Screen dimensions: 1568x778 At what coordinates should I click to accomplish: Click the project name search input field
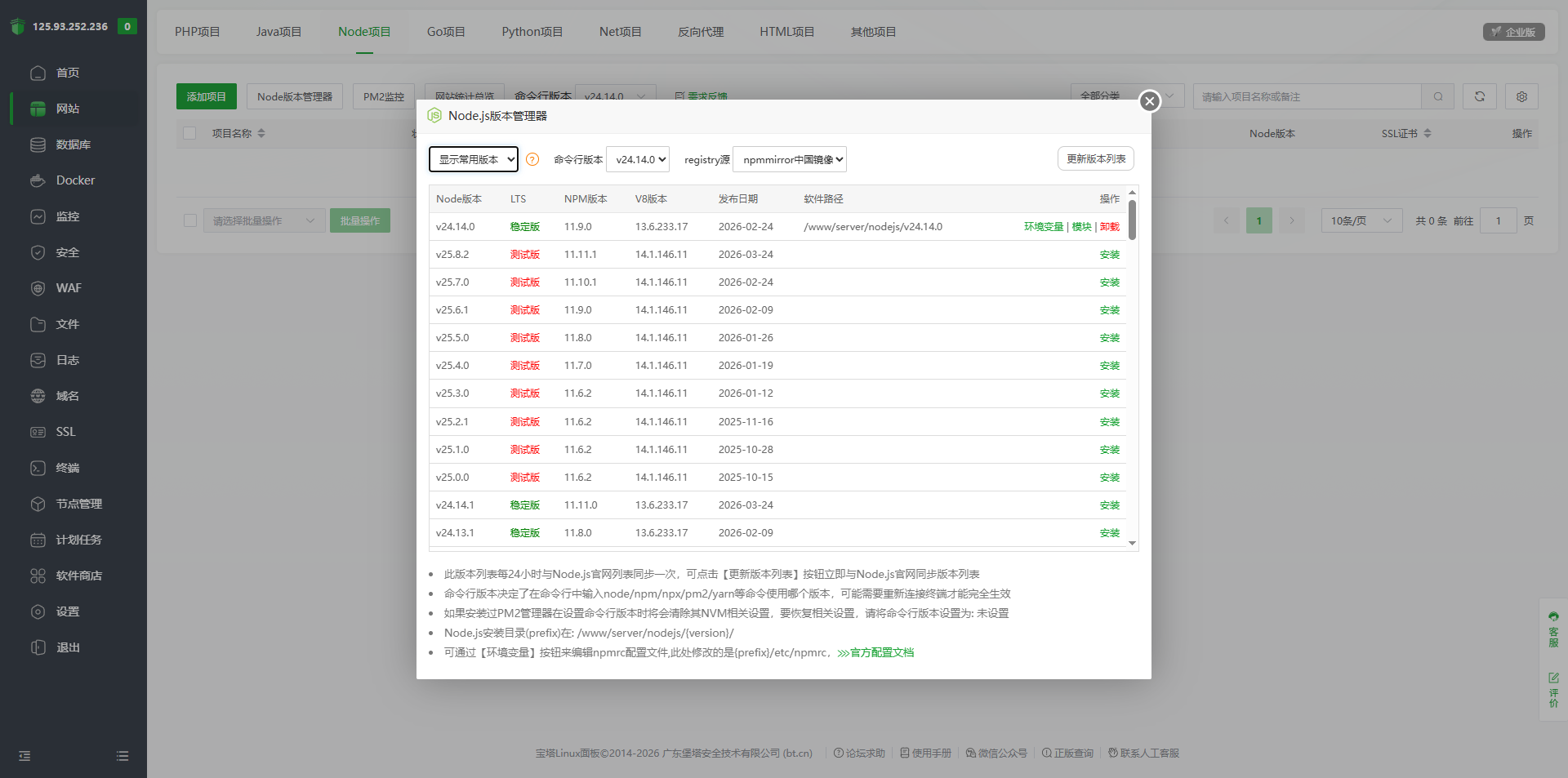1307,96
